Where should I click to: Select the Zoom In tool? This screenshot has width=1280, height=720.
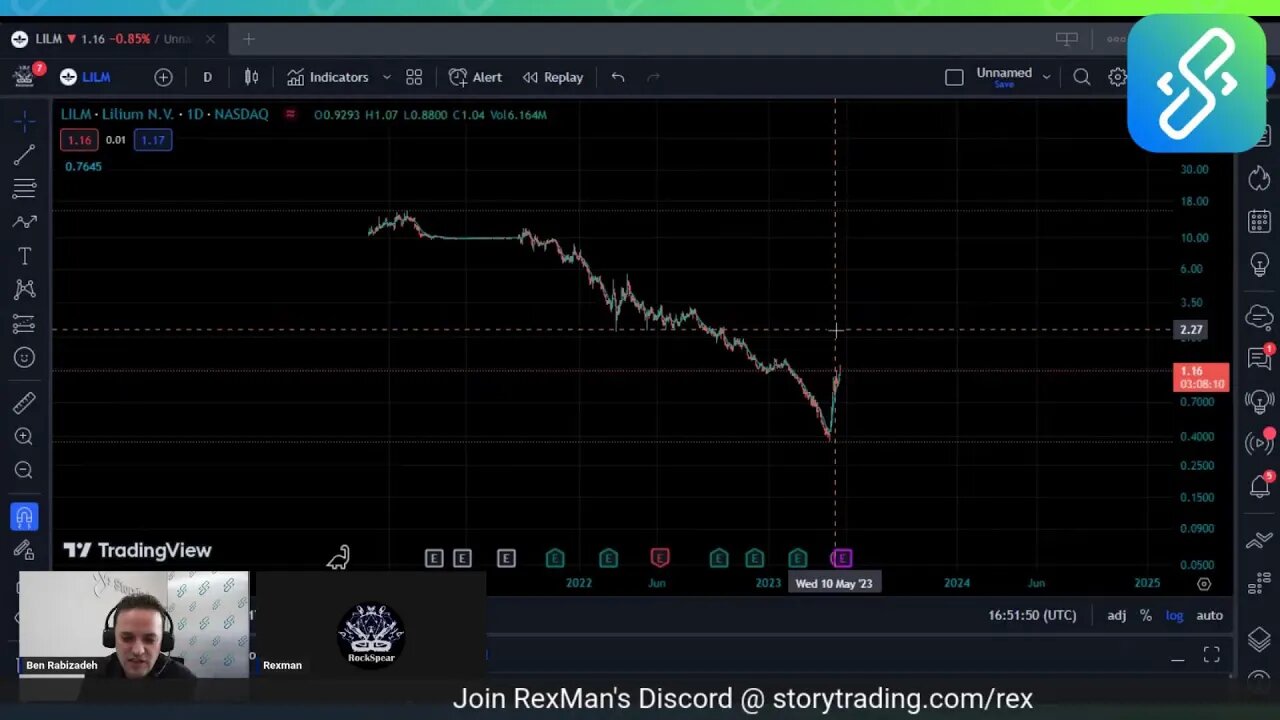[24, 437]
